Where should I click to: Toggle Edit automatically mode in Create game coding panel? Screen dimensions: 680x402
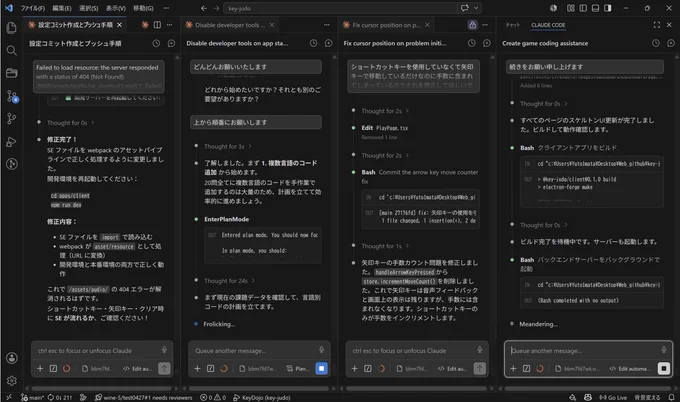630,369
